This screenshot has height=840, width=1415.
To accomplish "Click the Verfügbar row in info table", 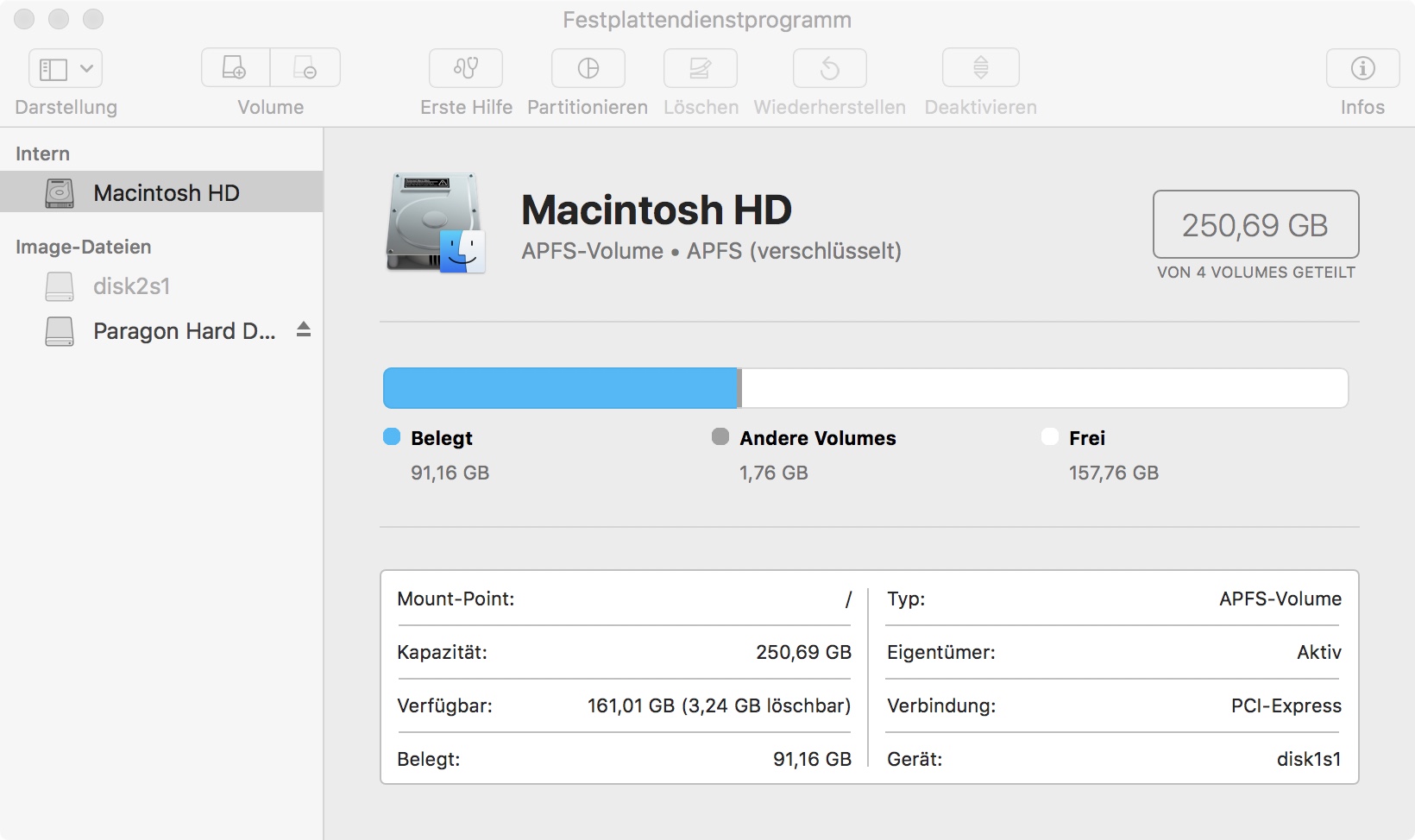I will (x=623, y=705).
